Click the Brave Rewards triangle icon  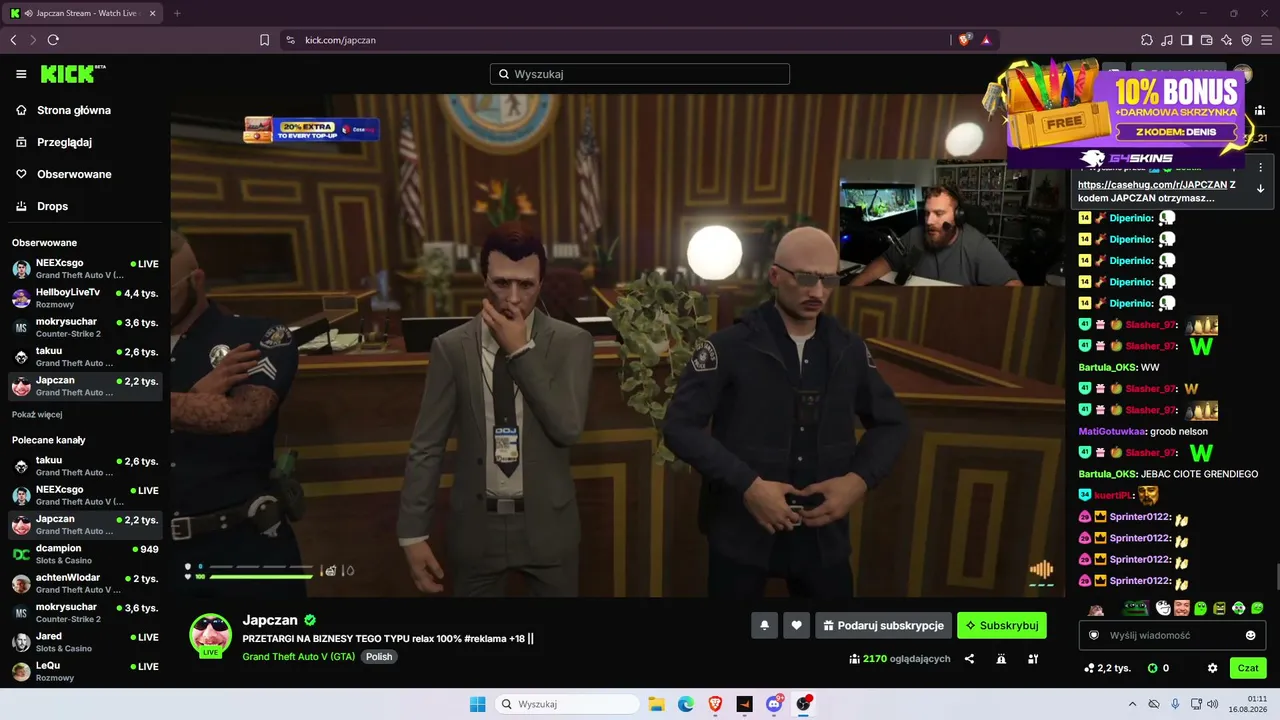tap(986, 40)
